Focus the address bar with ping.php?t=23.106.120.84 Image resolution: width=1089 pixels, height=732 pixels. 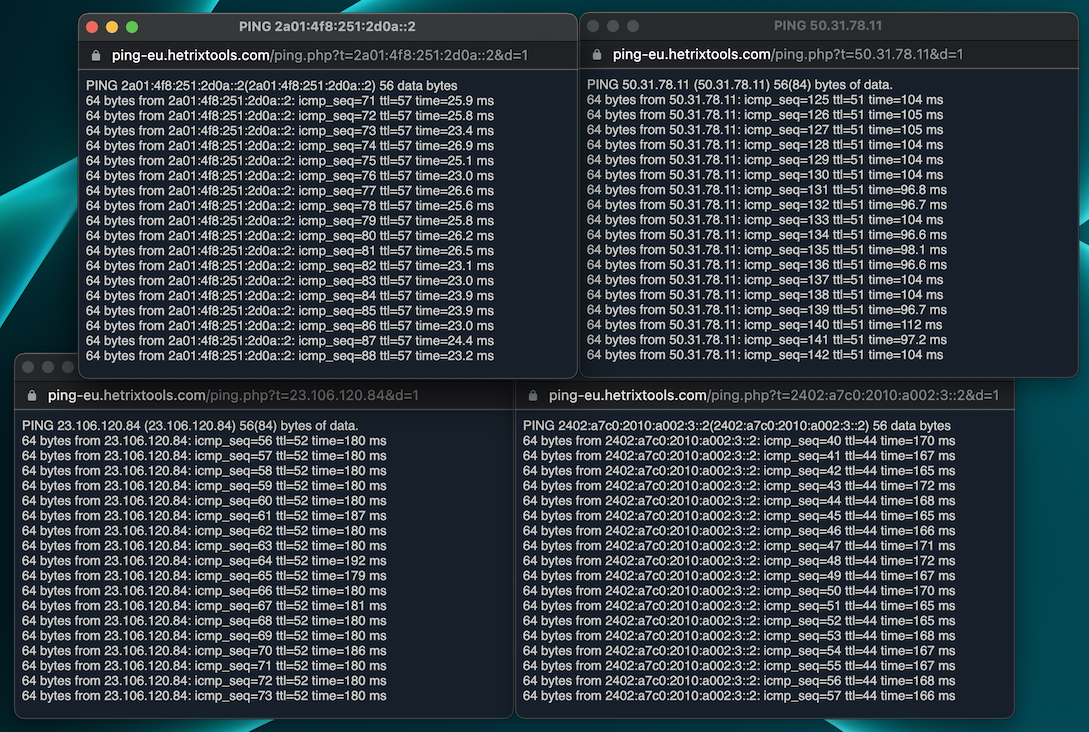pyautogui.click(x=233, y=395)
